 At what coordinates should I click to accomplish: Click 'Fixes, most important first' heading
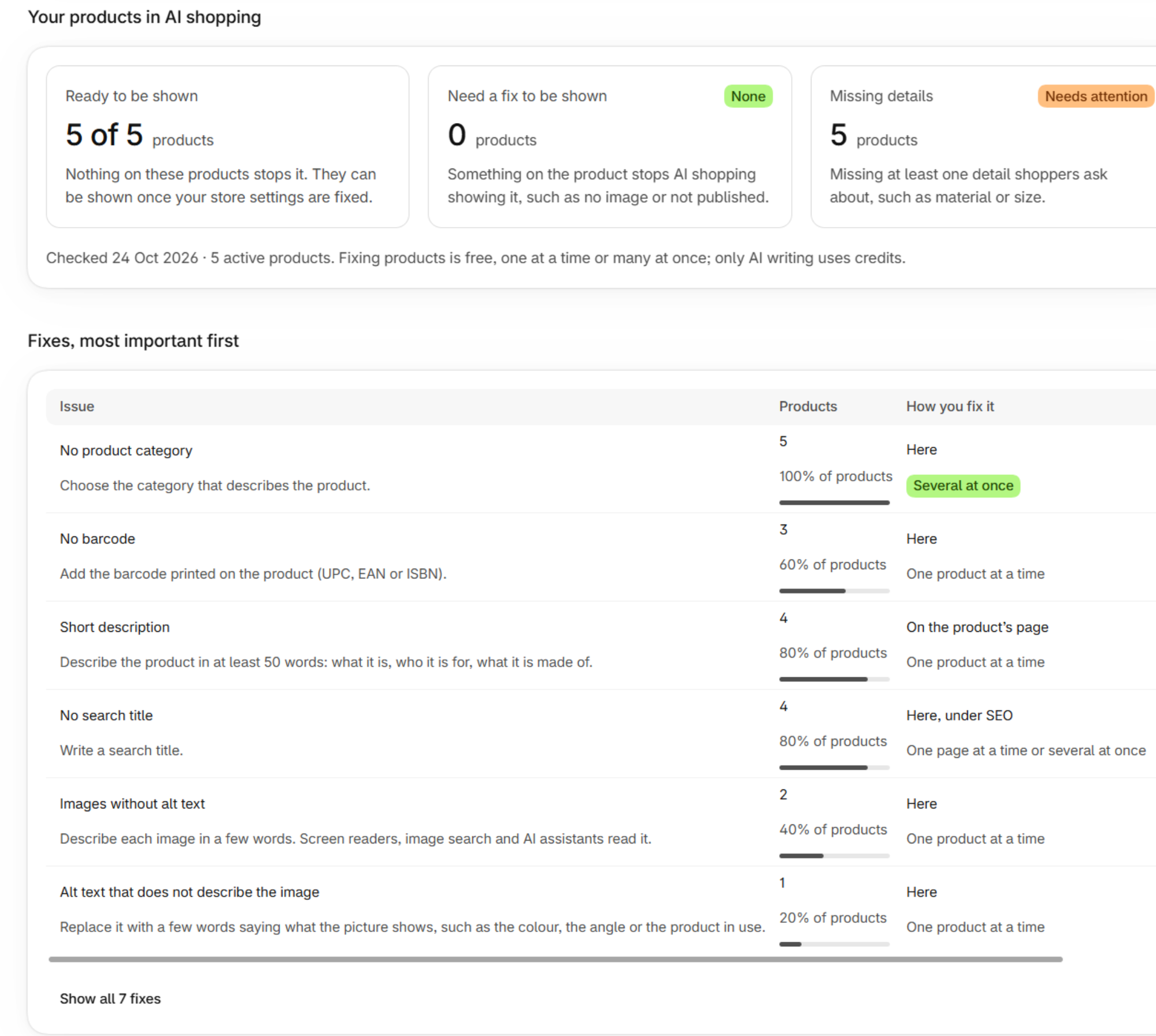point(133,341)
